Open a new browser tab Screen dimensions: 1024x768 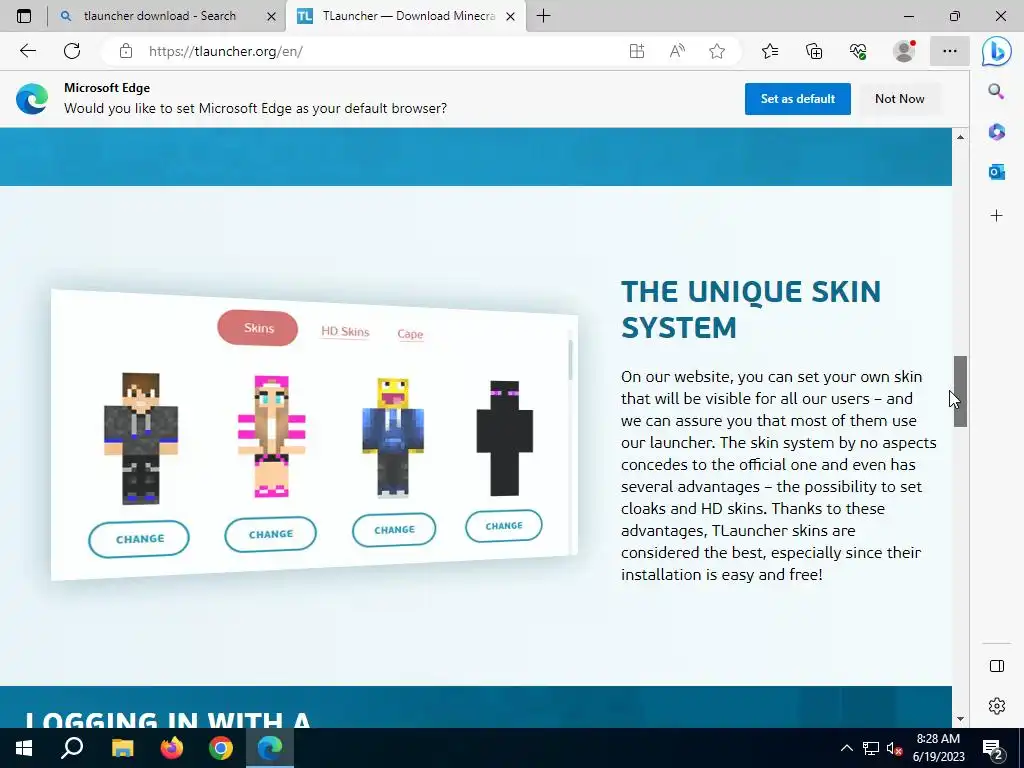pos(543,16)
